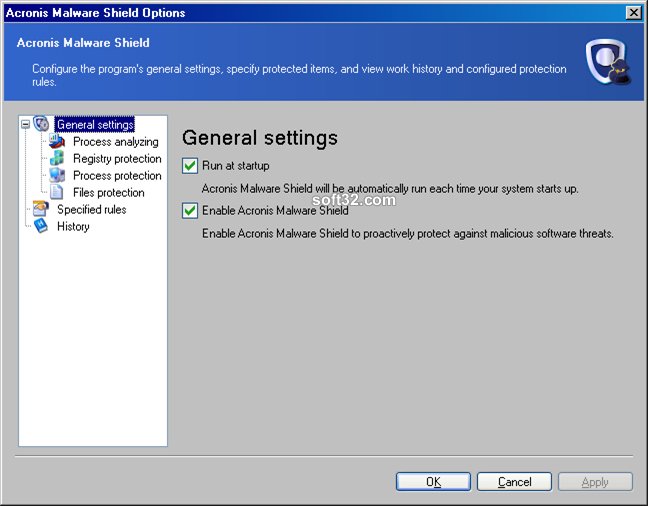Screen dimensions: 648x506
Task: Select General settings in the tree
Action: (95, 124)
